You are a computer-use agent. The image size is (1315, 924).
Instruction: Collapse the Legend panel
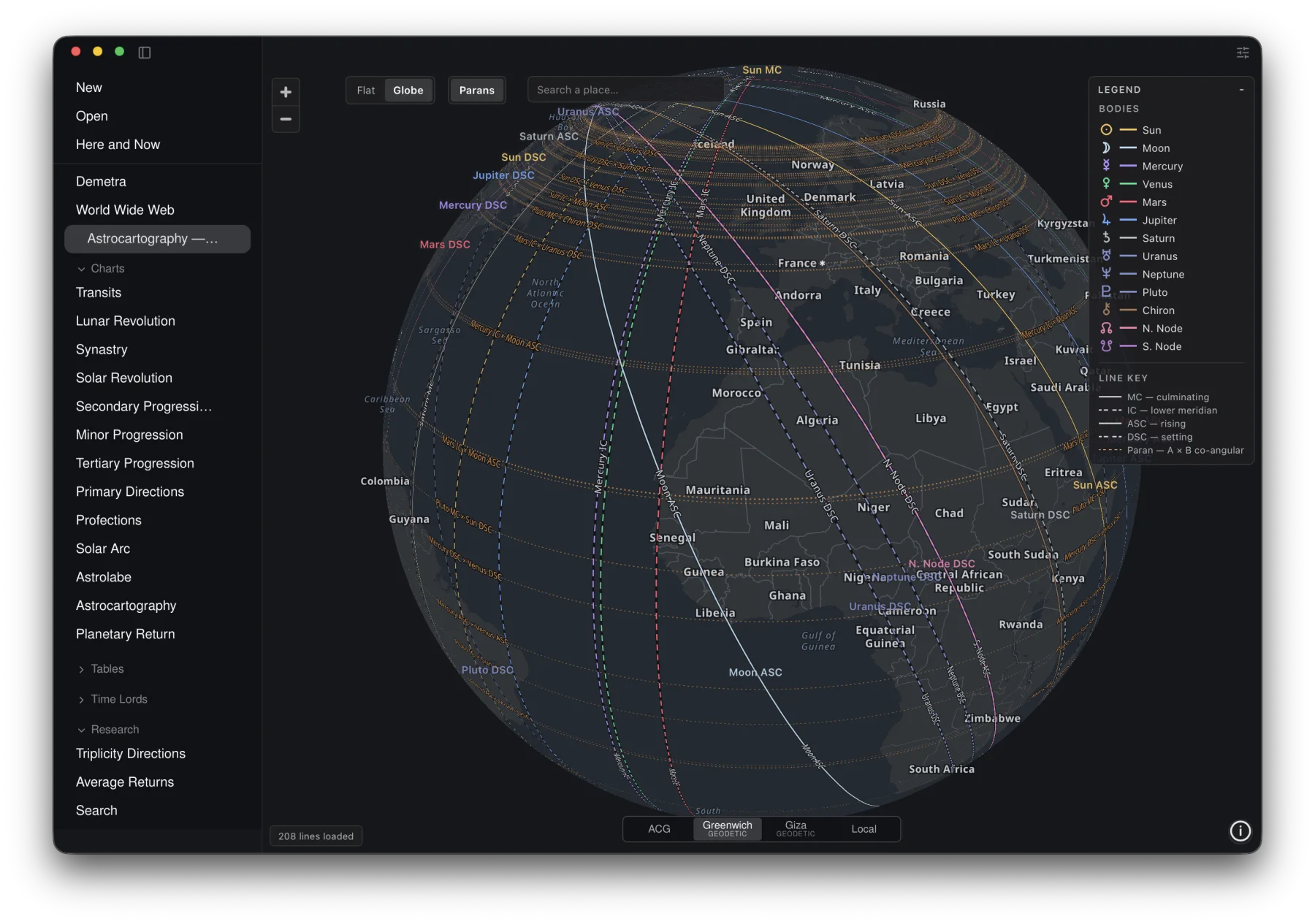pyautogui.click(x=1241, y=90)
